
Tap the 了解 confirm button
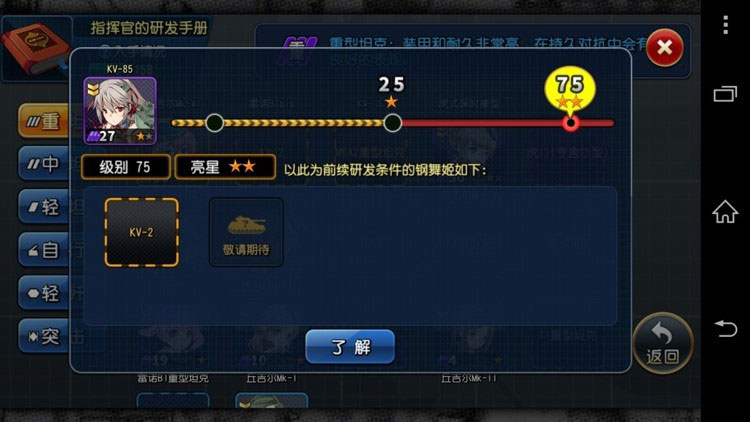pos(350,347)
